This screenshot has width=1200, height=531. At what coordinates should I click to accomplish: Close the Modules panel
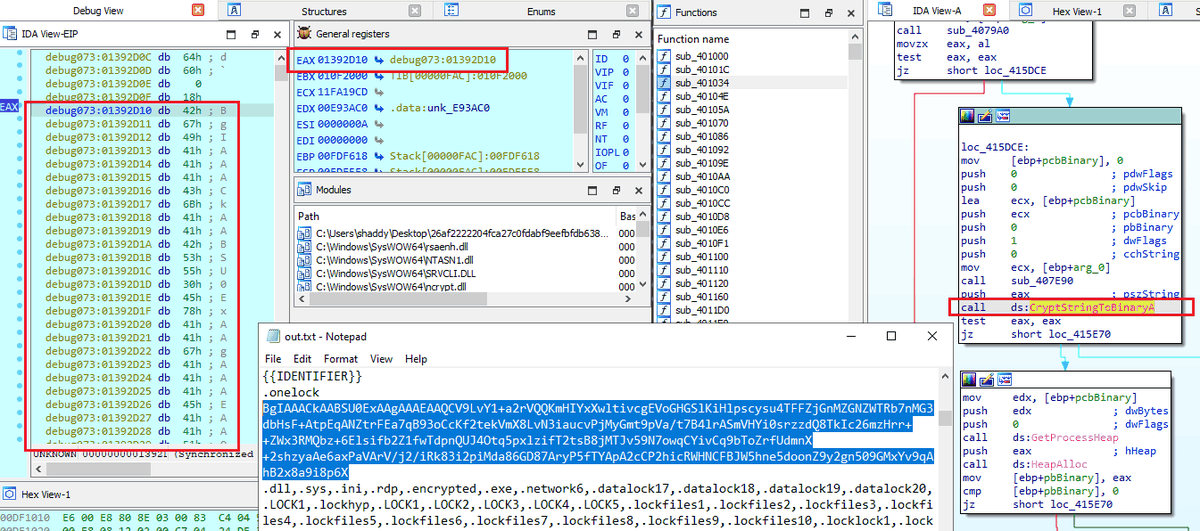coord(641,190)
